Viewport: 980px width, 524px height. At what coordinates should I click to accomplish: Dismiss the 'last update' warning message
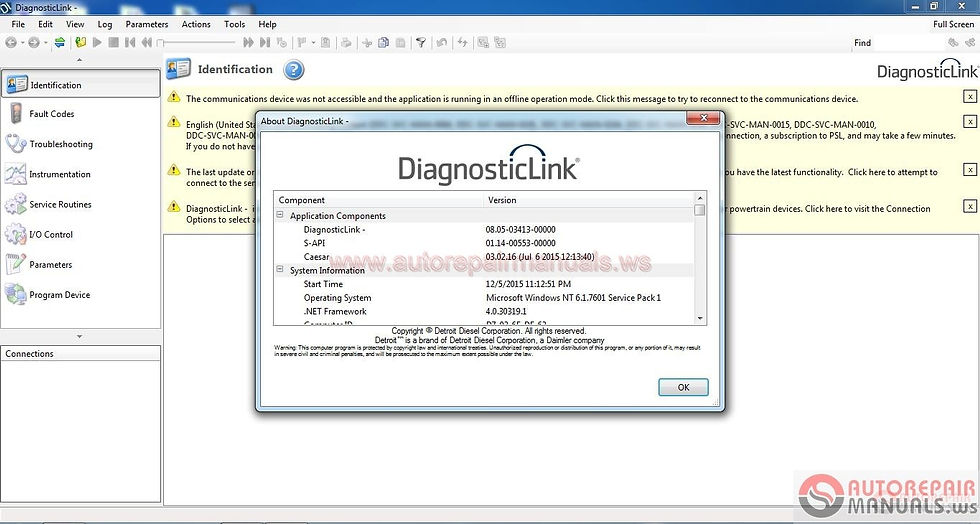[x=969, y=169]
